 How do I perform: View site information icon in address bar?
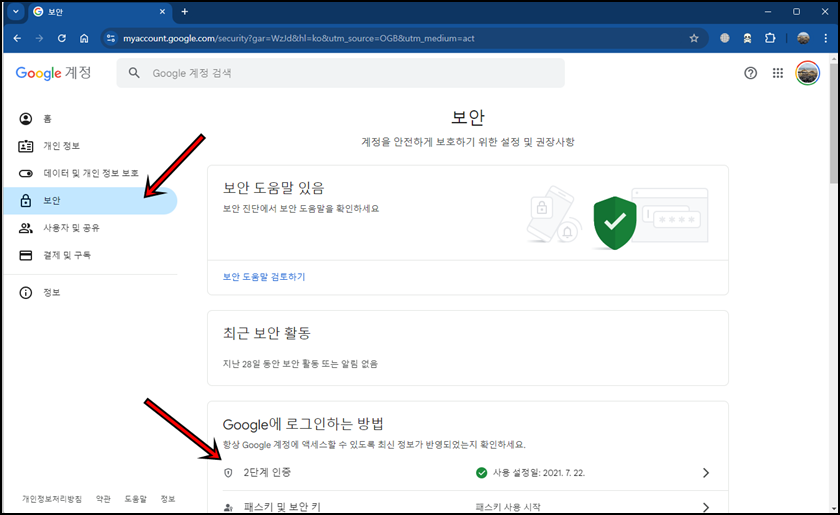coord(111,39)
